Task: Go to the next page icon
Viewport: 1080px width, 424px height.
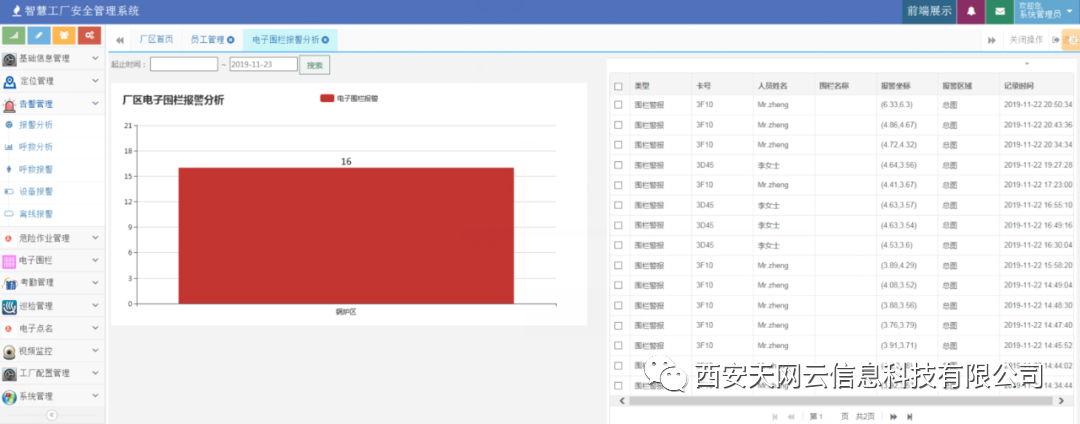Action: 893,416
